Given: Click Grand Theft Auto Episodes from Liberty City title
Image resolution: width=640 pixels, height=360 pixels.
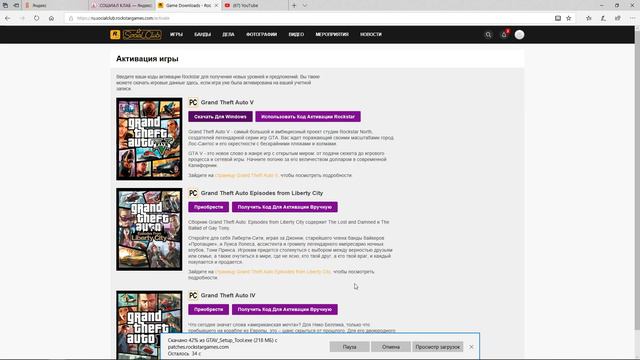Looking at the screenshot, I should tap(262, 193).
